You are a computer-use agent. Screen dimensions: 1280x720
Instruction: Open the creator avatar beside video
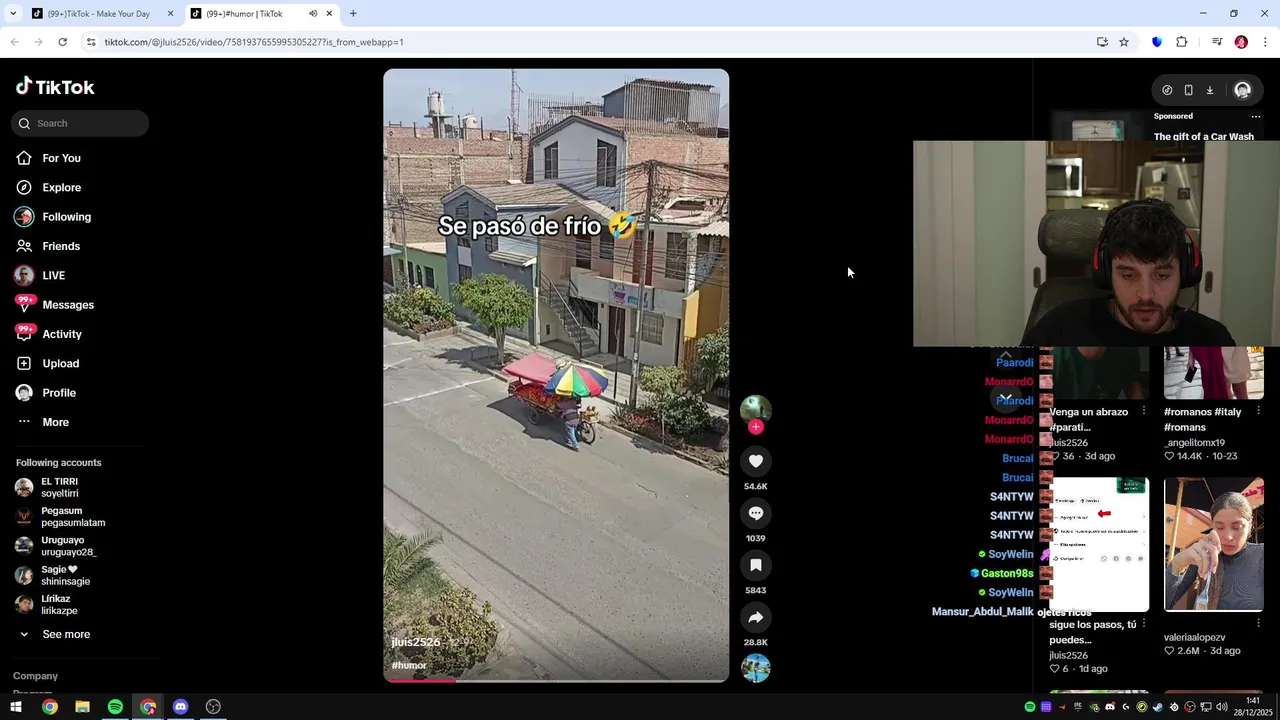click(756, 409)
